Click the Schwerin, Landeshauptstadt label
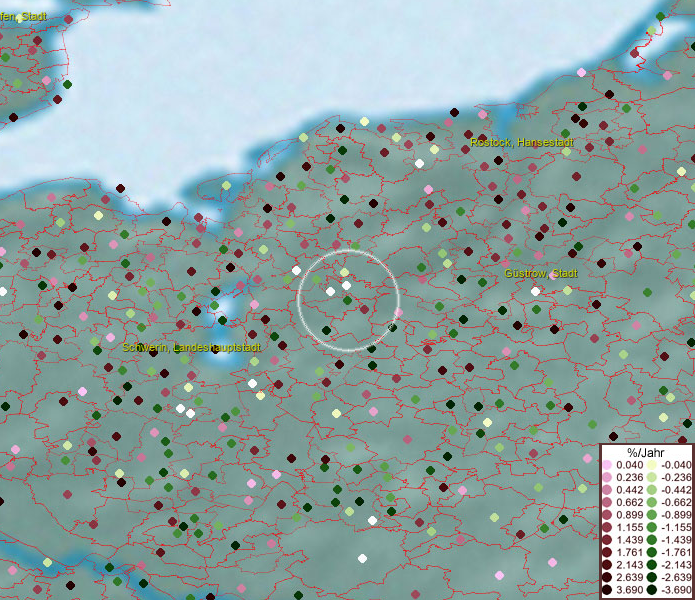Image resolution: width=695 pixels, height=600 pixels. [191, 347]
